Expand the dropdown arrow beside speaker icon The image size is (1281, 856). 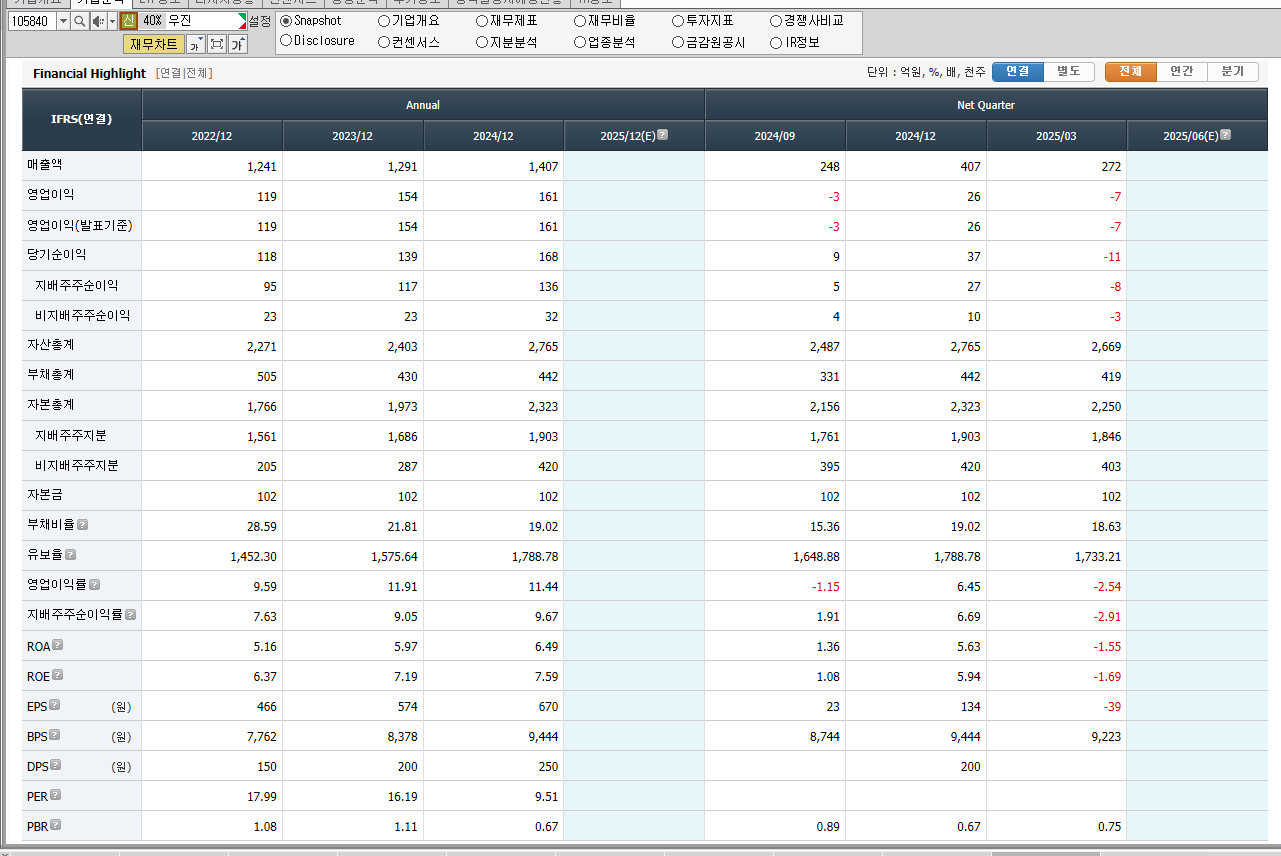(112, 21)
